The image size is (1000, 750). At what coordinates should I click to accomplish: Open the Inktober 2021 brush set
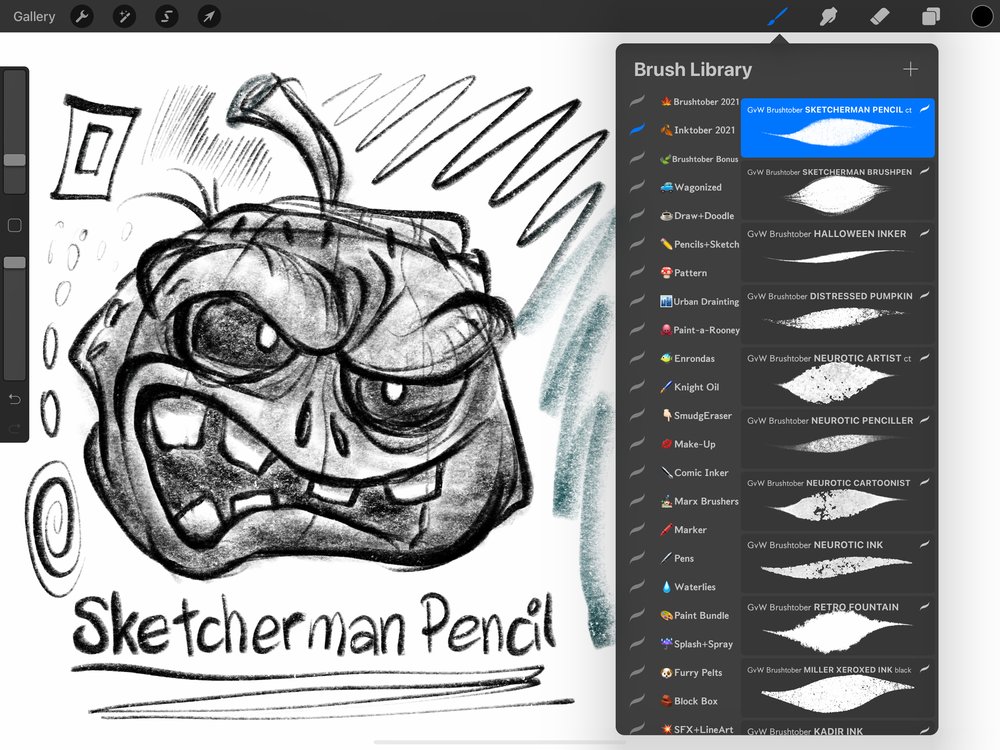click(x=695, y=130)
